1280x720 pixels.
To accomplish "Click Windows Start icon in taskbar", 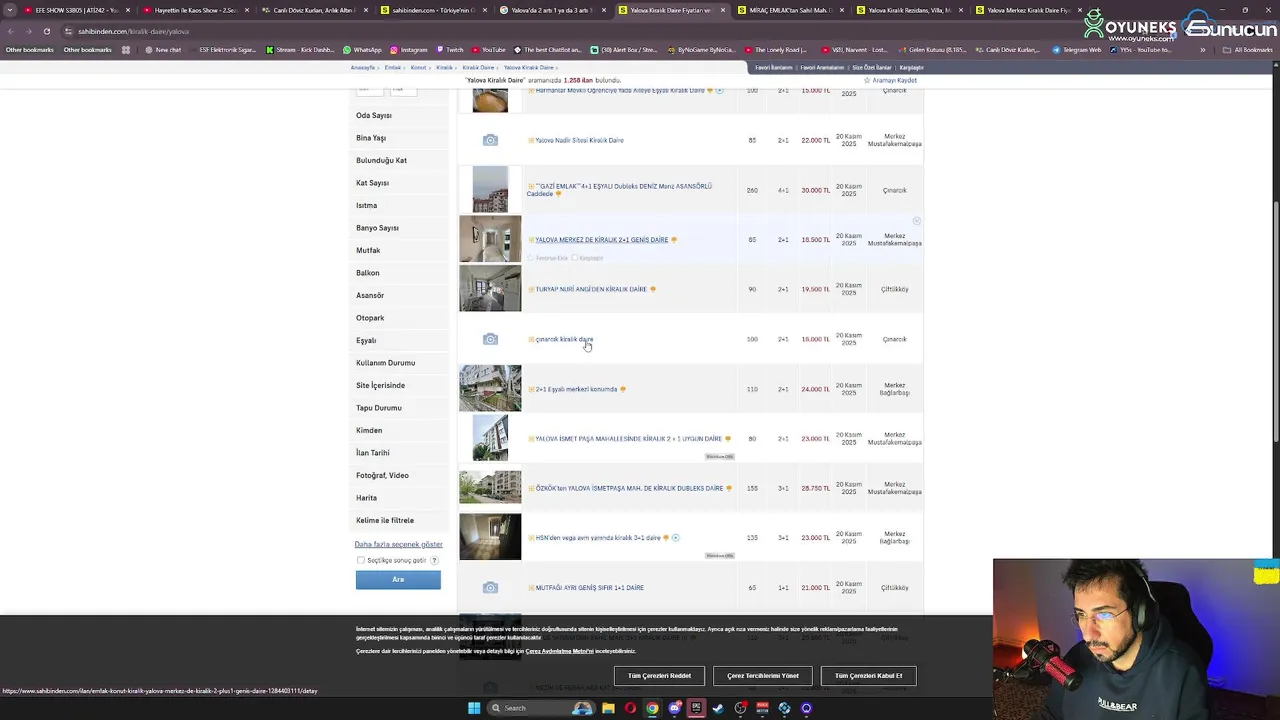I will point(474,708).
